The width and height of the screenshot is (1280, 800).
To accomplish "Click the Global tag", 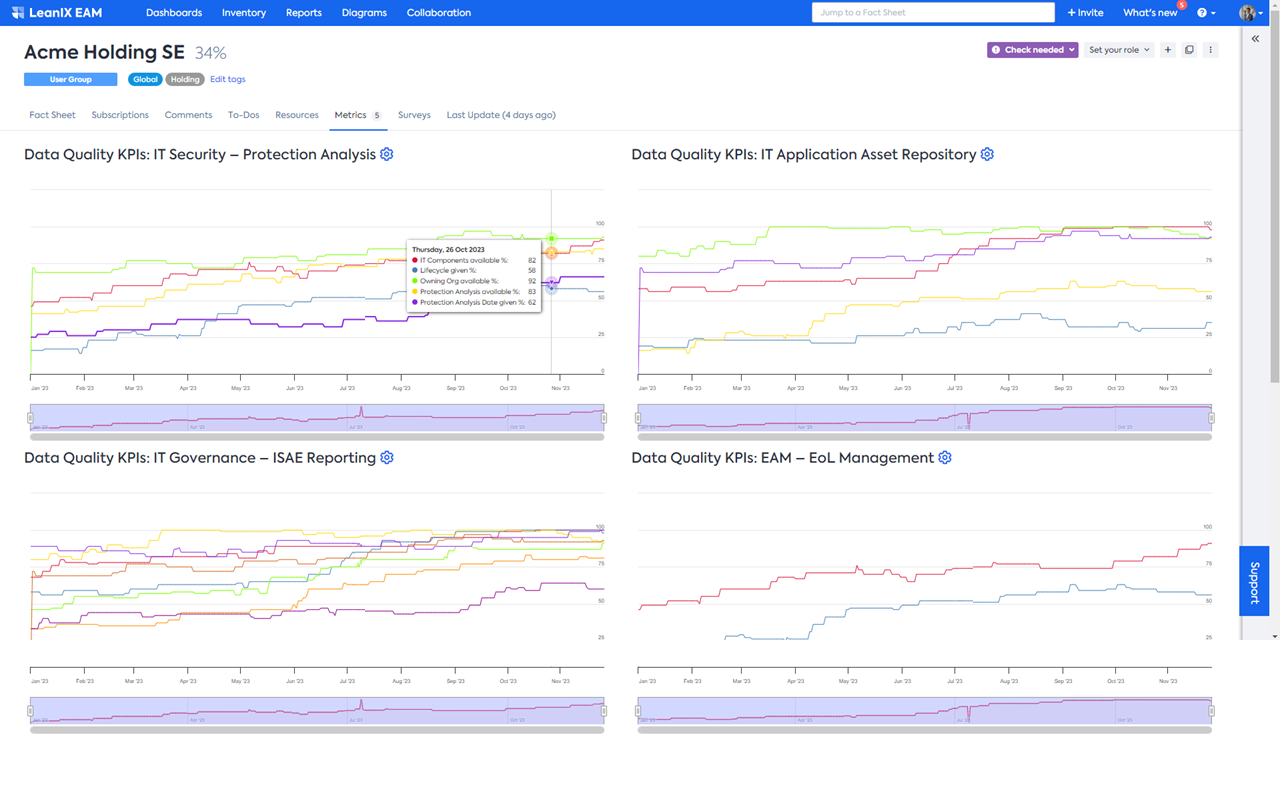I will click(x=145, y=79).
